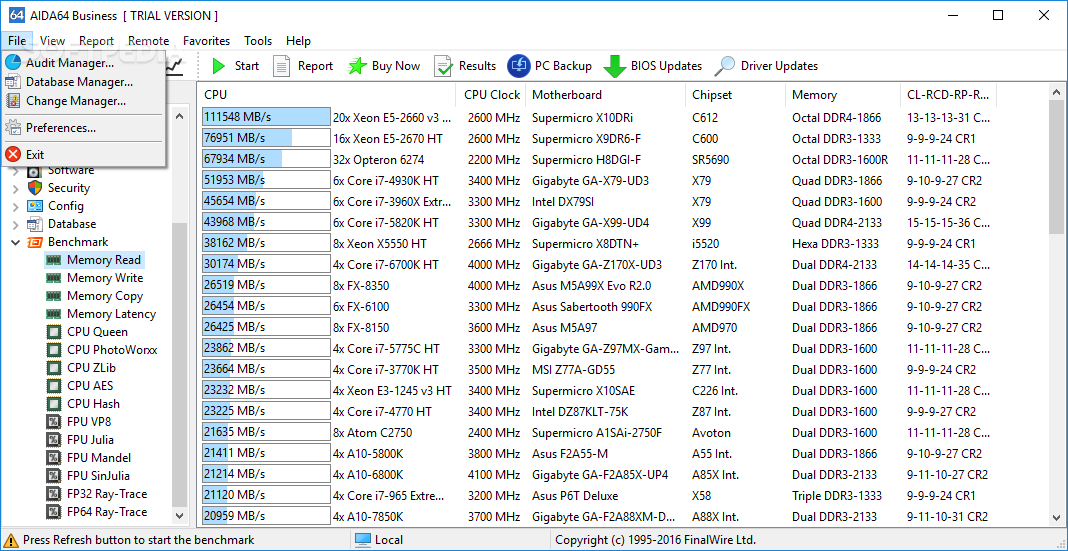Select Memory Latency benchmark
This screenshot has height=551, width=1068.
(112, 314)
